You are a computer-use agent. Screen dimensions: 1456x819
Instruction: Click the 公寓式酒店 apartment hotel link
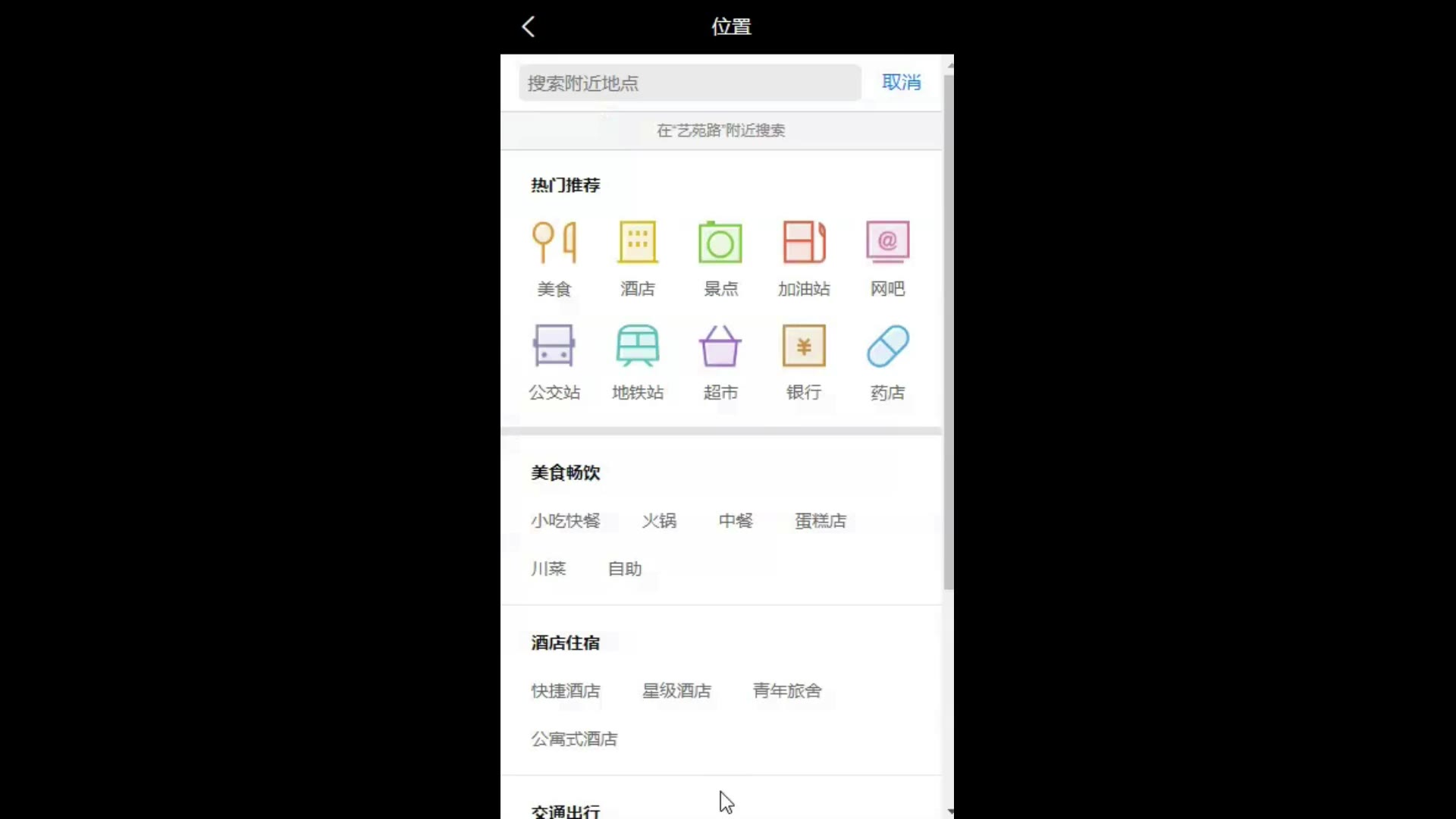[x=574, y=739]
